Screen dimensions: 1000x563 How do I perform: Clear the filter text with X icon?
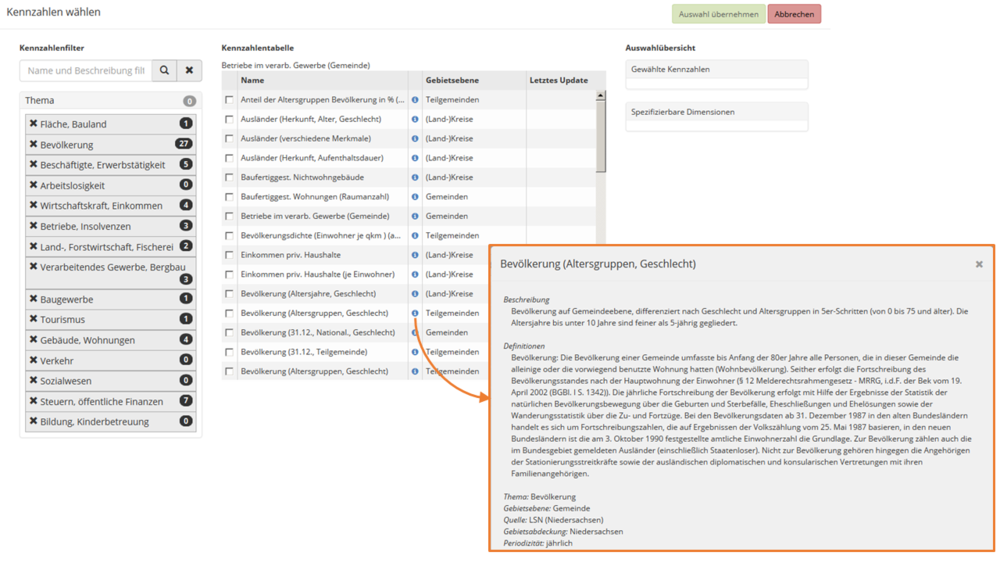[x=189, y=71]
